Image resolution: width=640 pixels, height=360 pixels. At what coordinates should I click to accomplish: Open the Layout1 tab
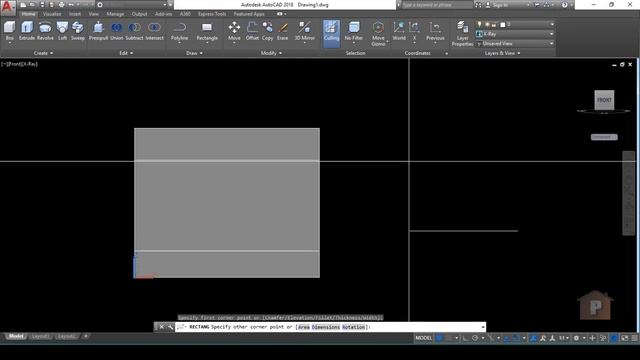40,336
